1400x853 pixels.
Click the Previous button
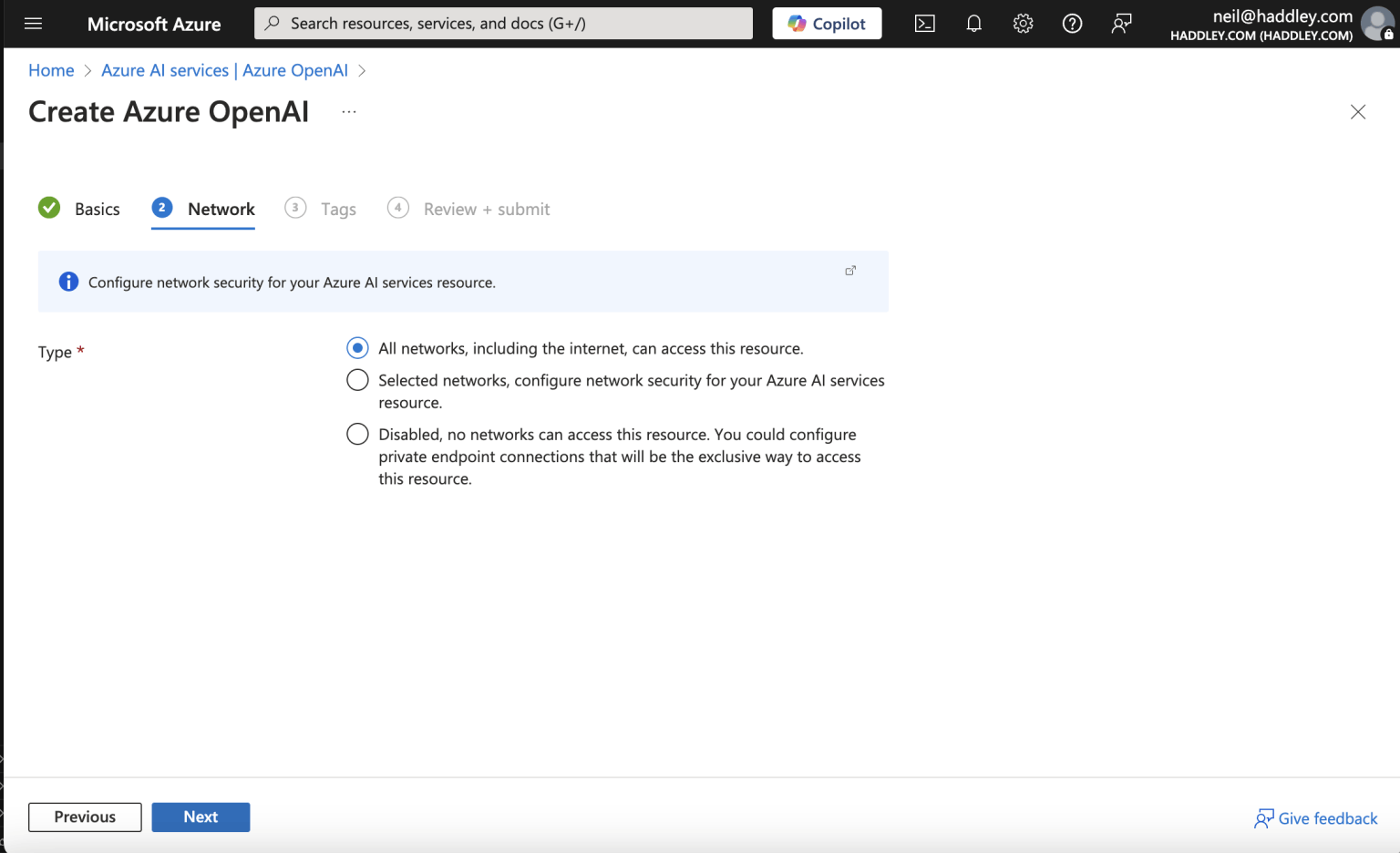click(85, 817)
